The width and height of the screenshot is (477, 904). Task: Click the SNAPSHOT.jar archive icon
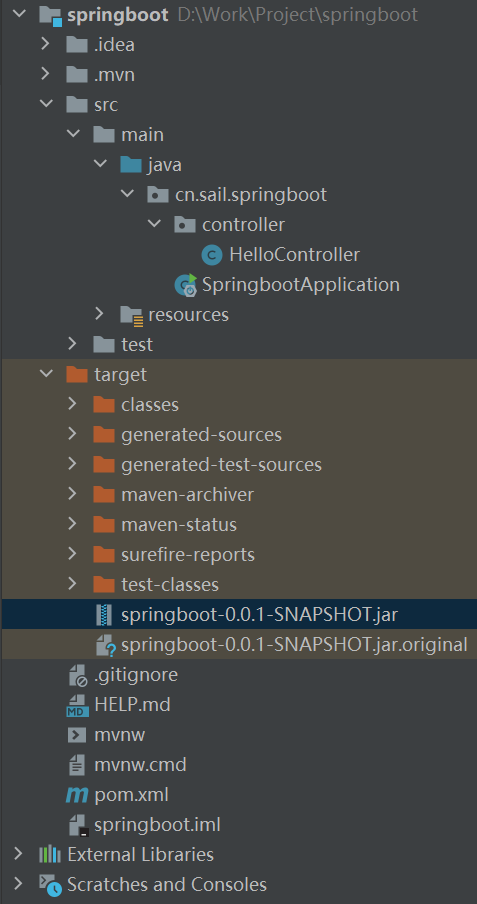point(104,615)
